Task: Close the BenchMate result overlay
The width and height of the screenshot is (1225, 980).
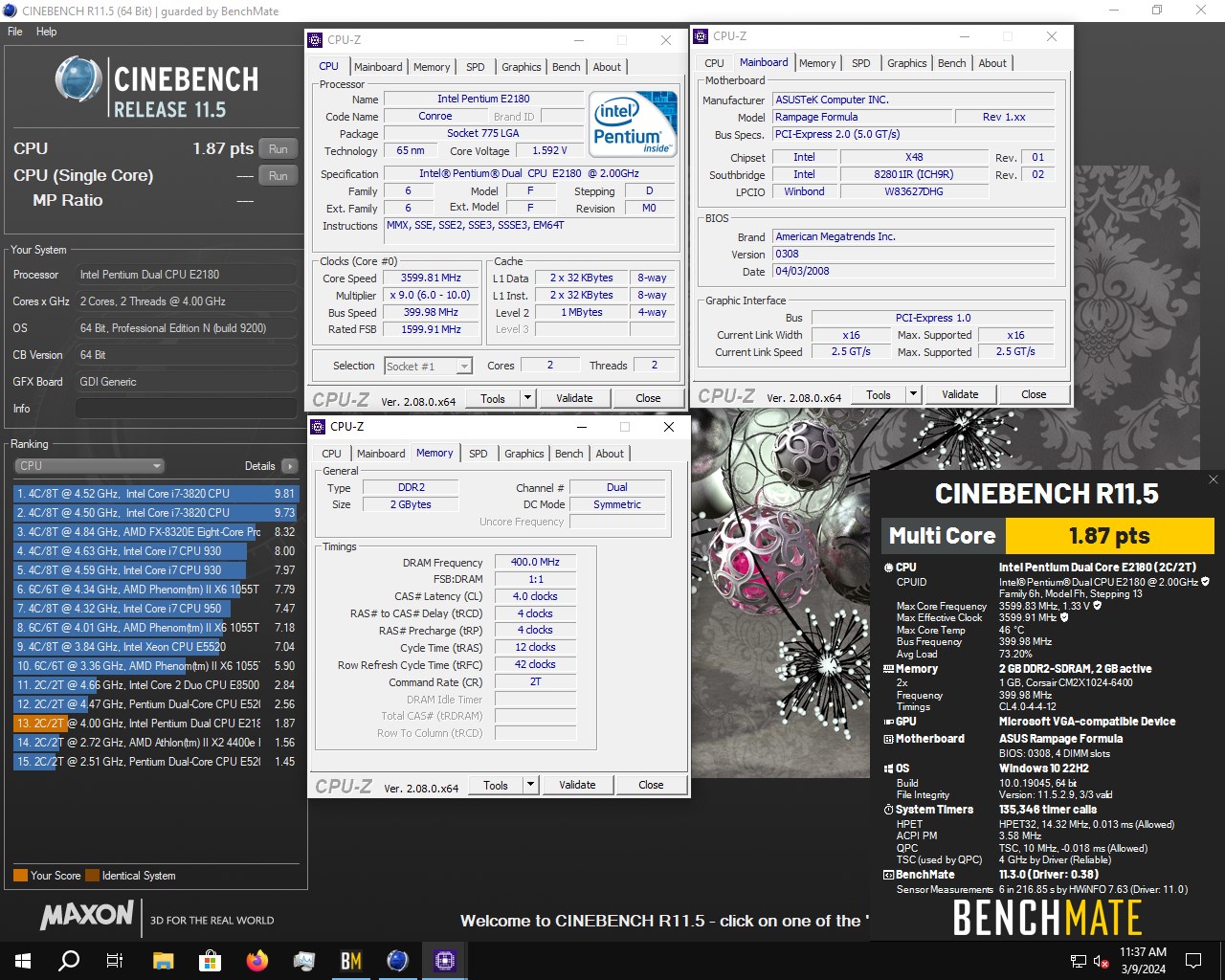Action: (1214, 479)
